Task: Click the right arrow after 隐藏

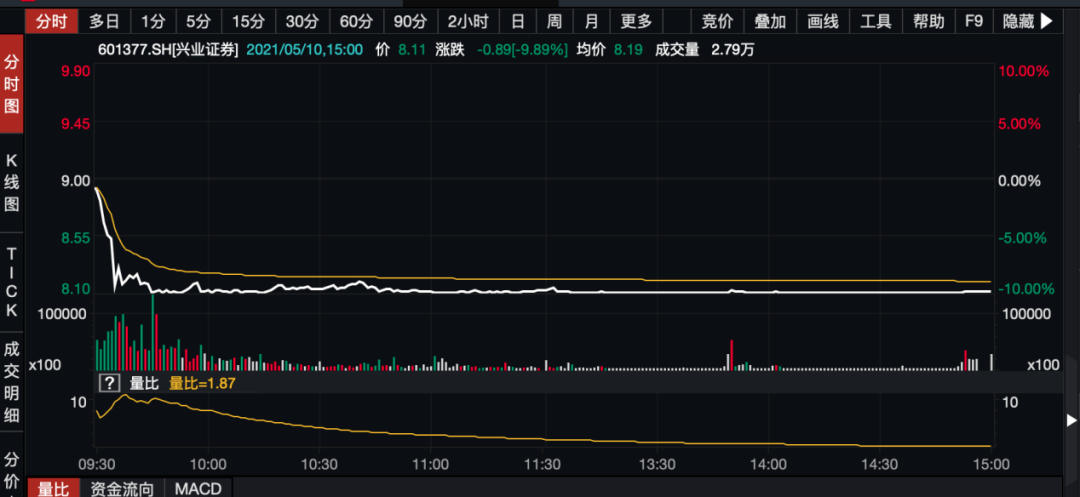Action: pyautogui.click(x=1046, y=21)
